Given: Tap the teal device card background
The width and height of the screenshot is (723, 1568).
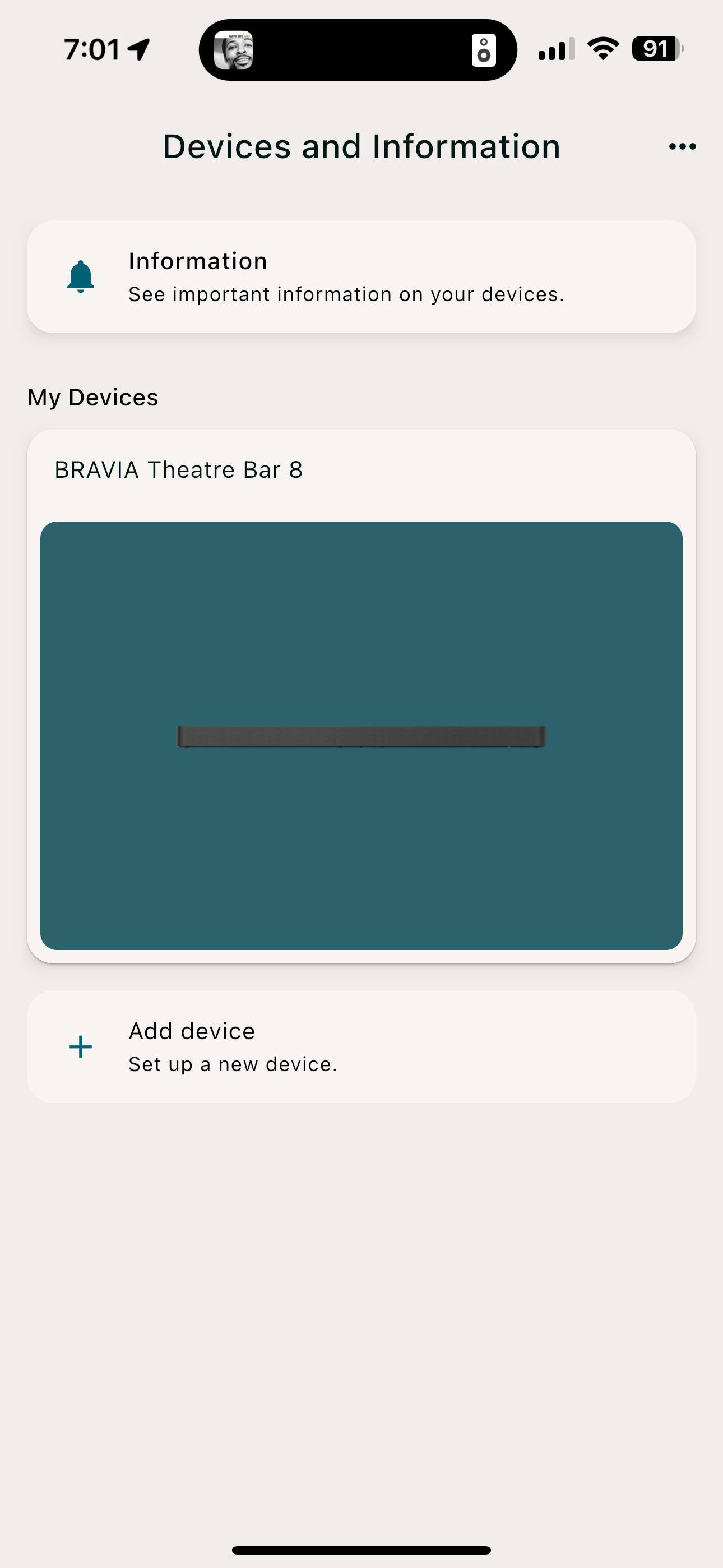Looking at the screenshot, I should click(x=361, y=852).
